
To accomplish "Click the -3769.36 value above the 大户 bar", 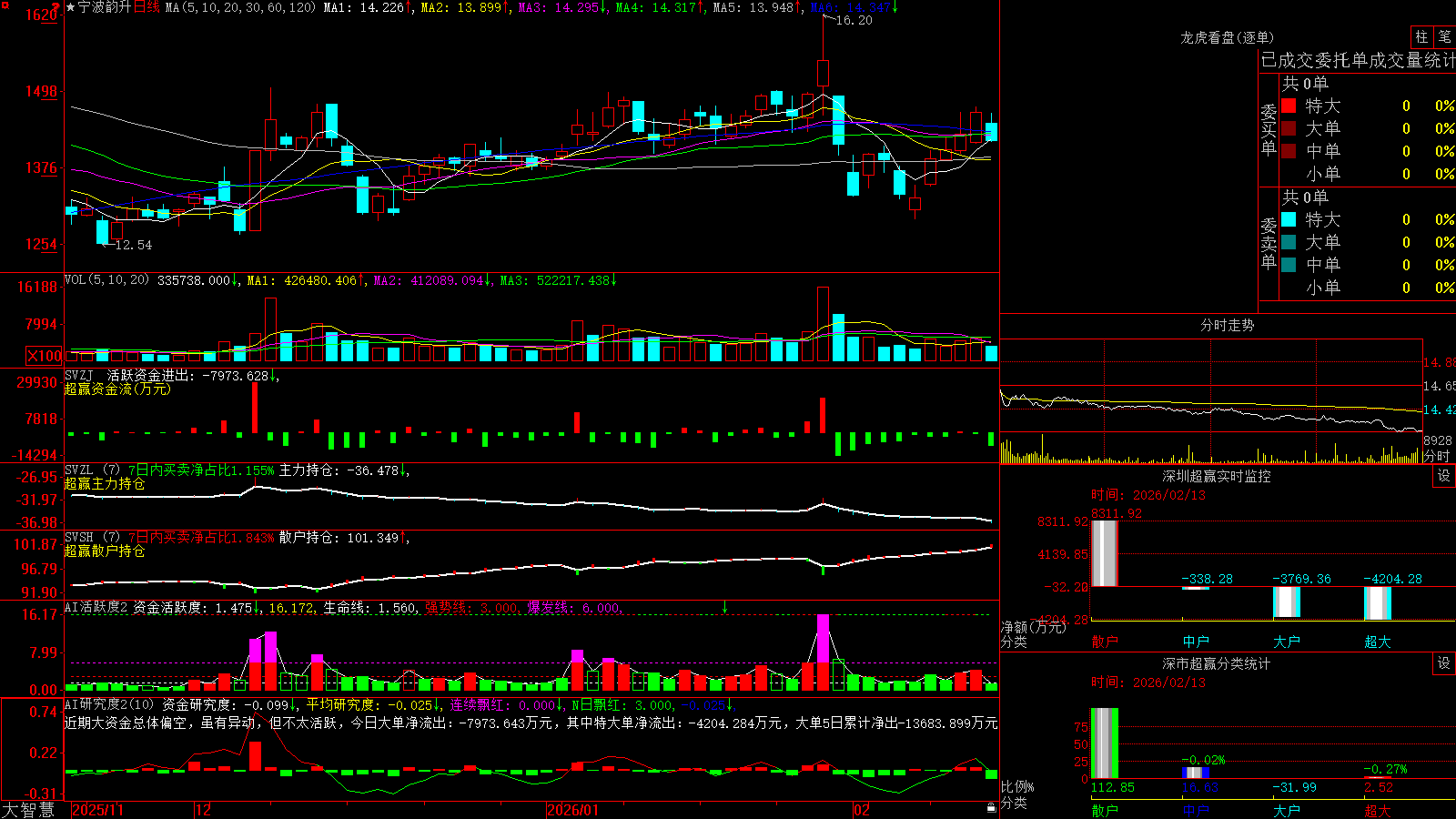I will pyautogui.click(x=1301, y=579).
